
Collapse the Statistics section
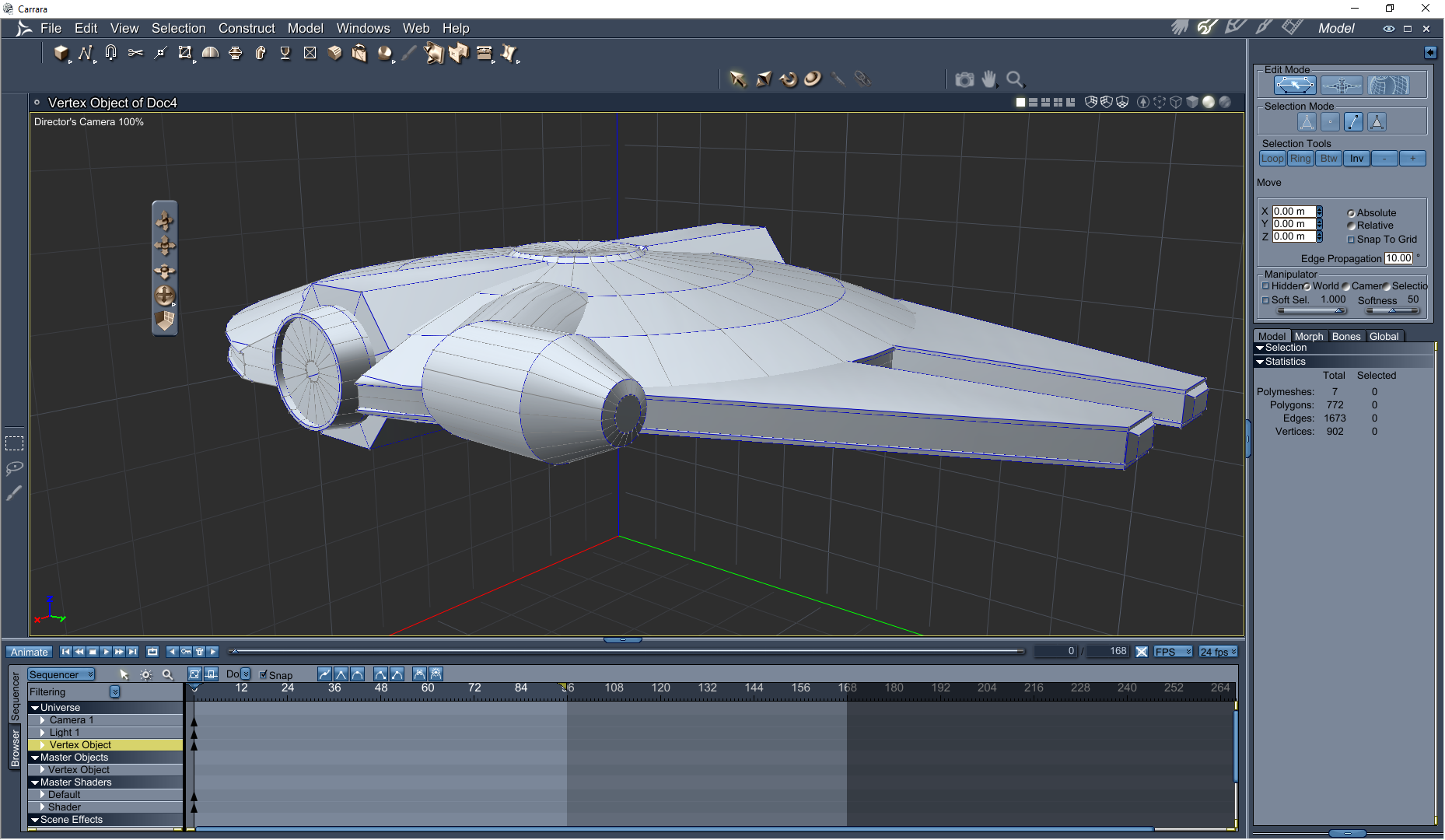pyautogui.click(x=1260, y=362)
